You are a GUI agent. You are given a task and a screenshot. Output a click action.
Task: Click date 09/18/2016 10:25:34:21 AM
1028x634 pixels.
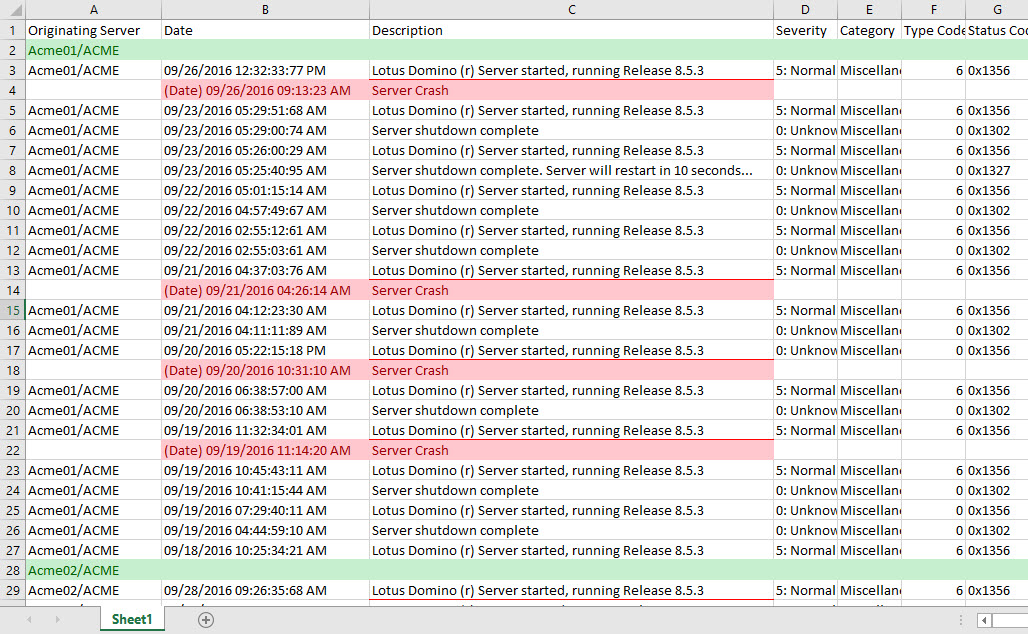pyautogui.click(x=265, y=551)
